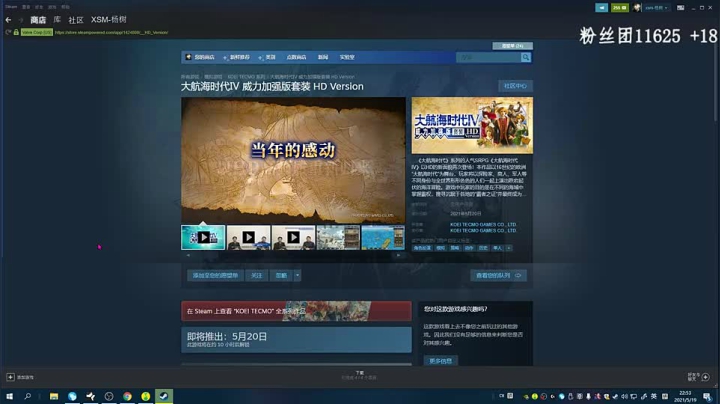The width and height of the screenshot is (720, 404).
Task: Reload the store page with refresh icon
Action: pos(8,32)
